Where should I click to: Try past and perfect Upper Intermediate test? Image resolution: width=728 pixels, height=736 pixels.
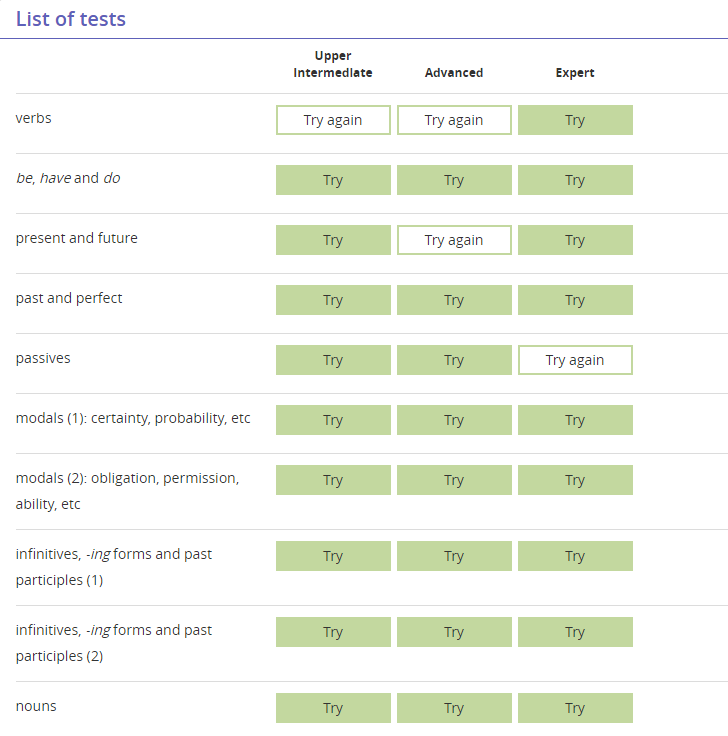tap(333, 300)
